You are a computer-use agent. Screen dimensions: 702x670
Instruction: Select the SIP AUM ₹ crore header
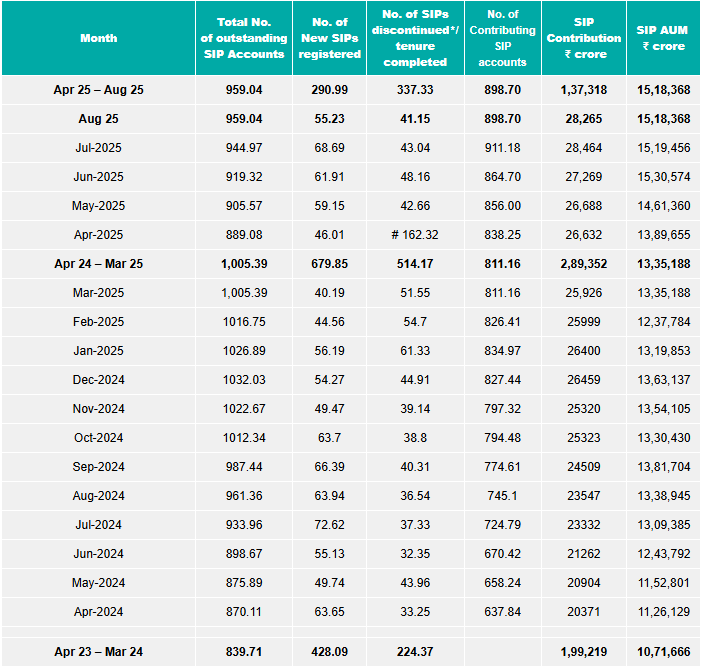point(663,38)
